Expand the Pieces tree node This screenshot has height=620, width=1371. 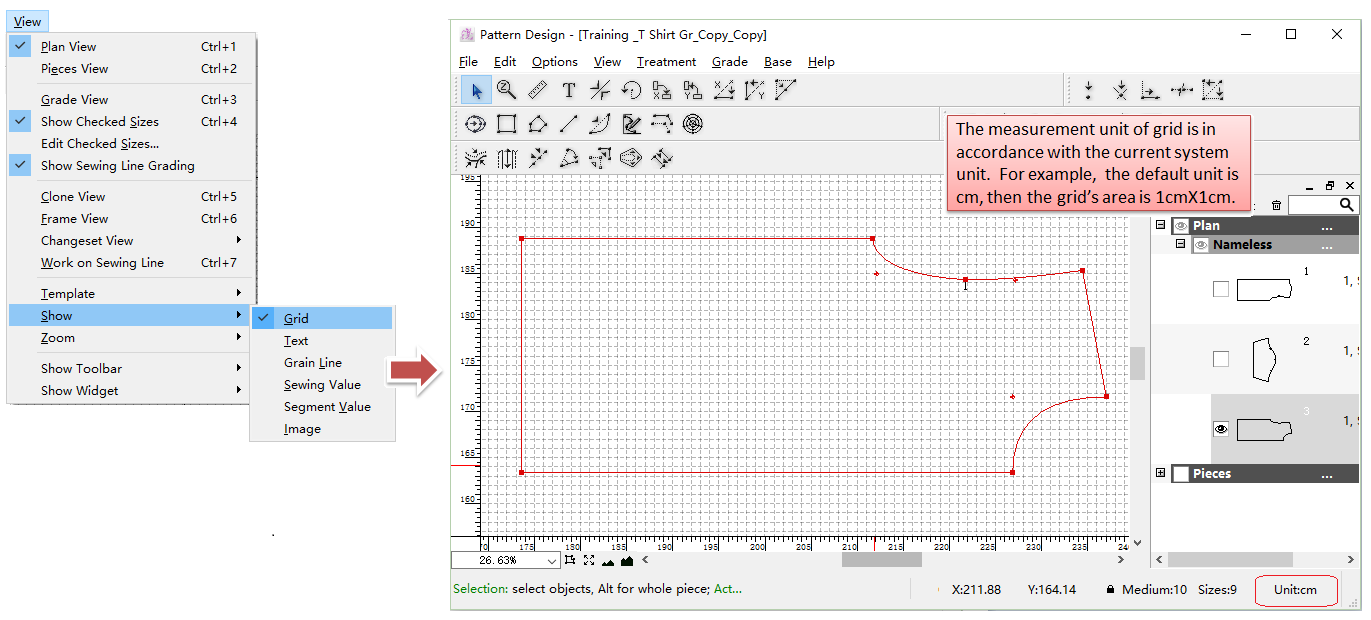pyautogui.click(x=1161, y=473)
